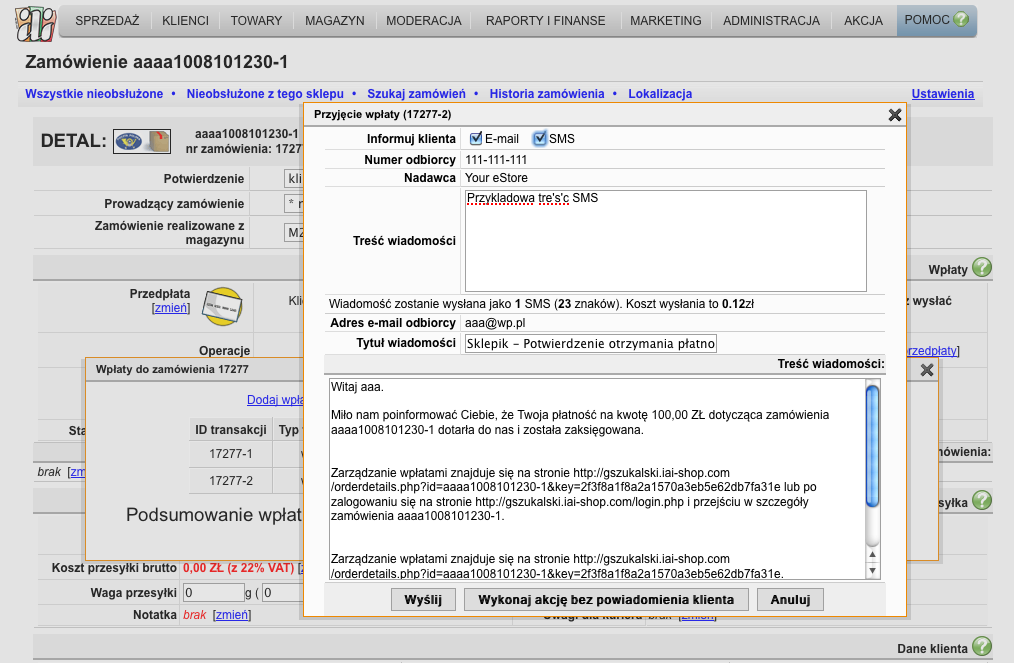Open help icon next to Dane klienta

[x=982, y=646]
